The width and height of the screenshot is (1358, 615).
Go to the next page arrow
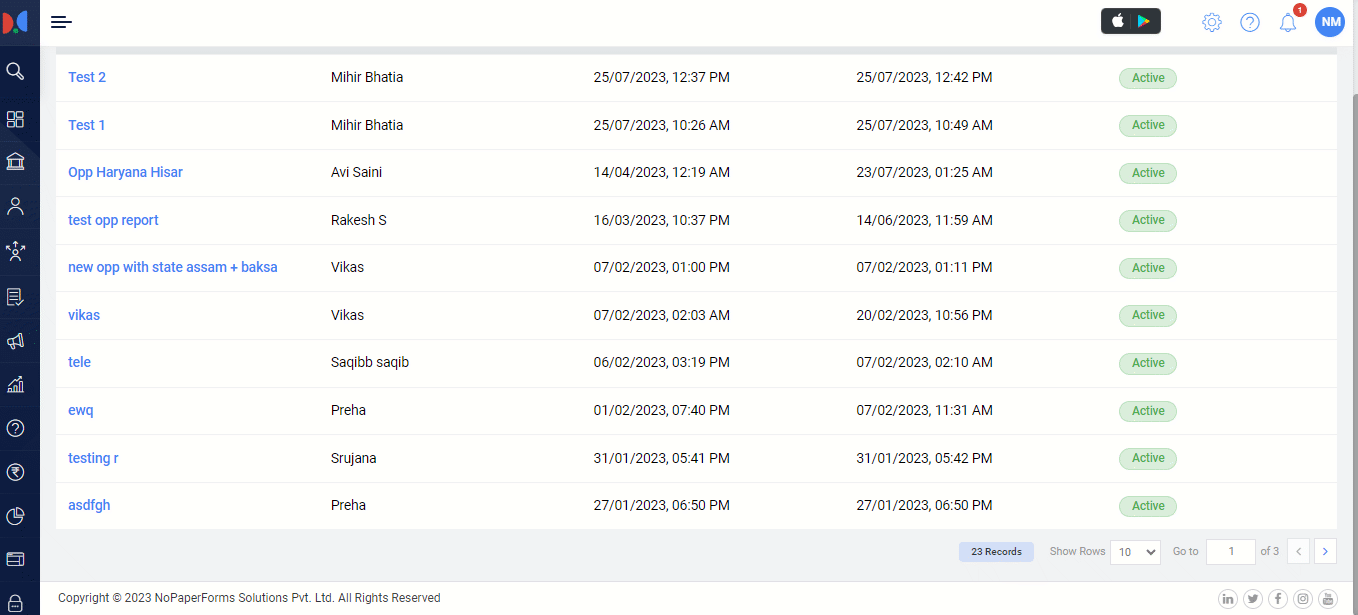coord(1325,551)
